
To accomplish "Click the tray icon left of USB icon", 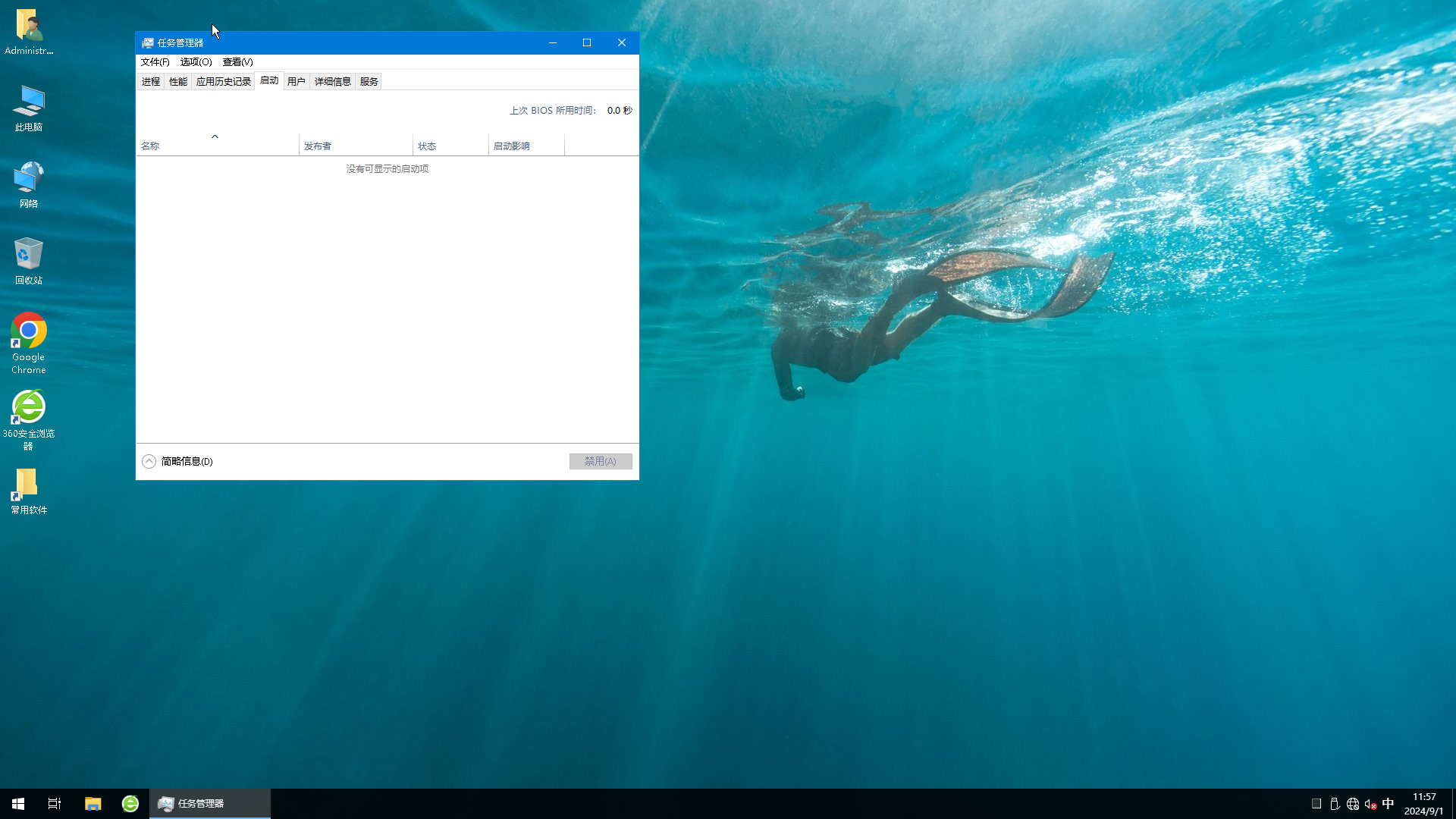I will point(1316,804).
